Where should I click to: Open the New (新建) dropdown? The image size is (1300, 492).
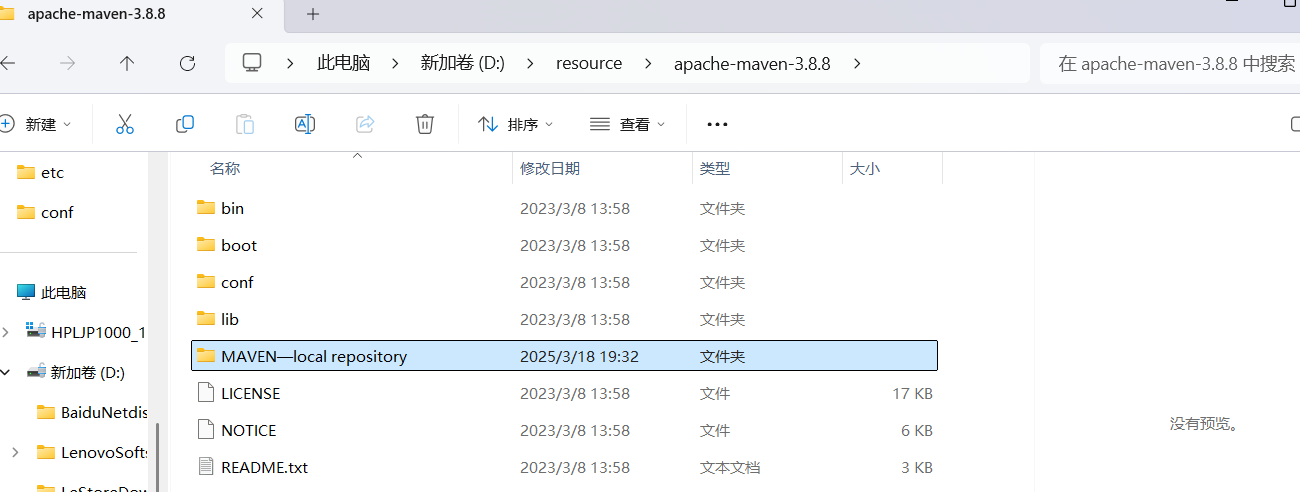(x=35, y=124)
